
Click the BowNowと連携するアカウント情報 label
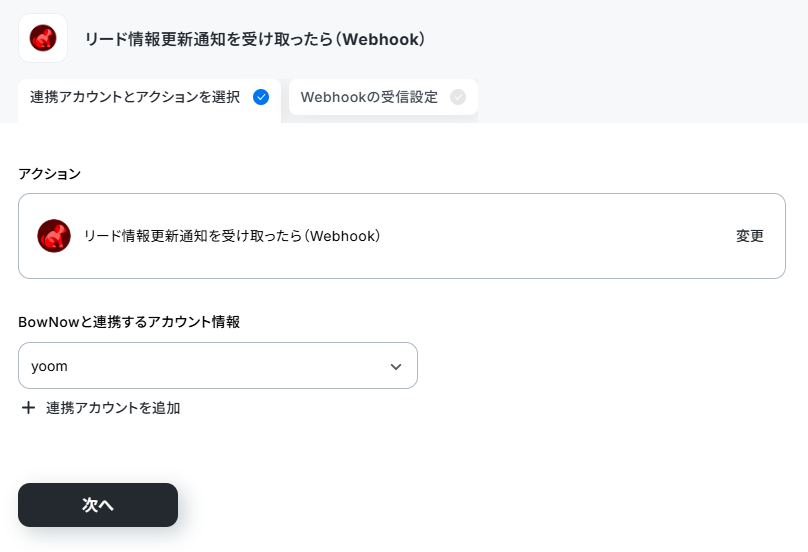pos(129,322)
